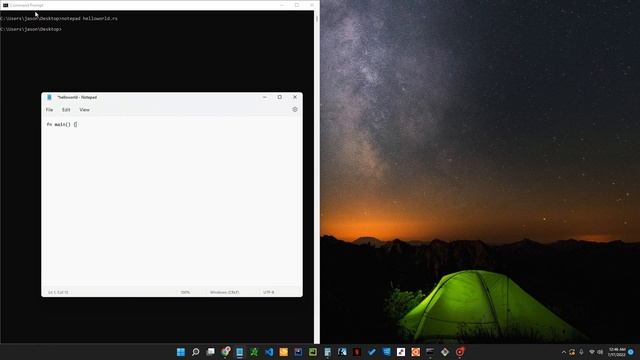Click the Command Prompt scrollbar

317,176
